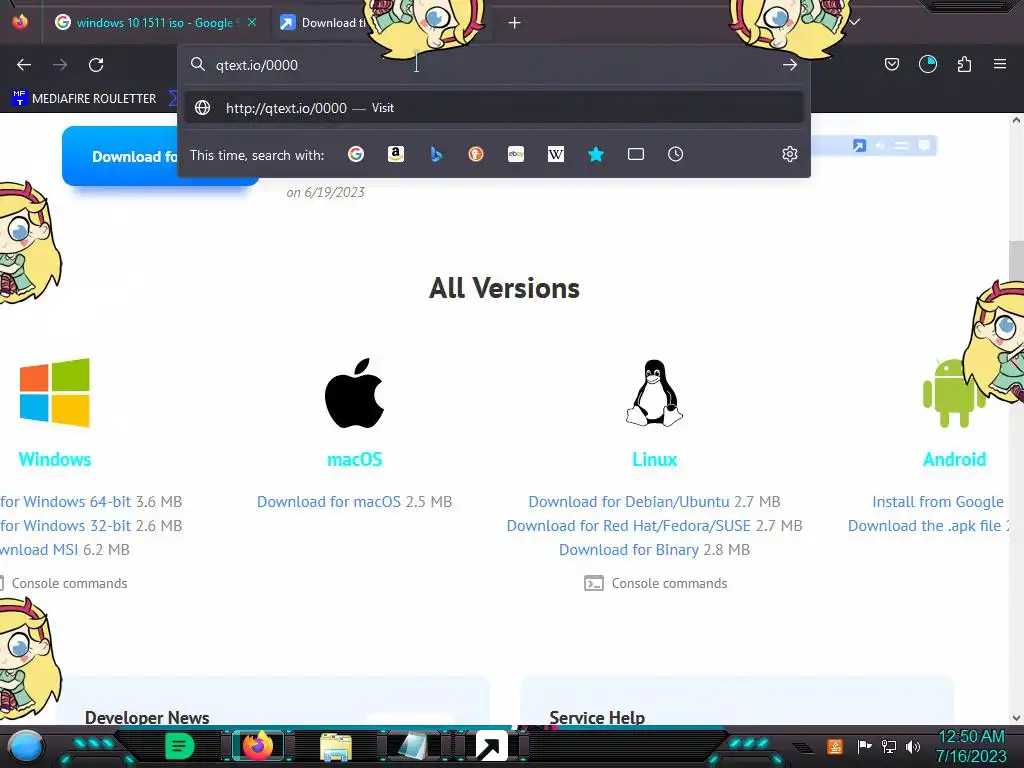Image resolution: width=1024 pixels, height=768 pixels.
Task: Go back to the previous page
Action: tap(24, 65)
